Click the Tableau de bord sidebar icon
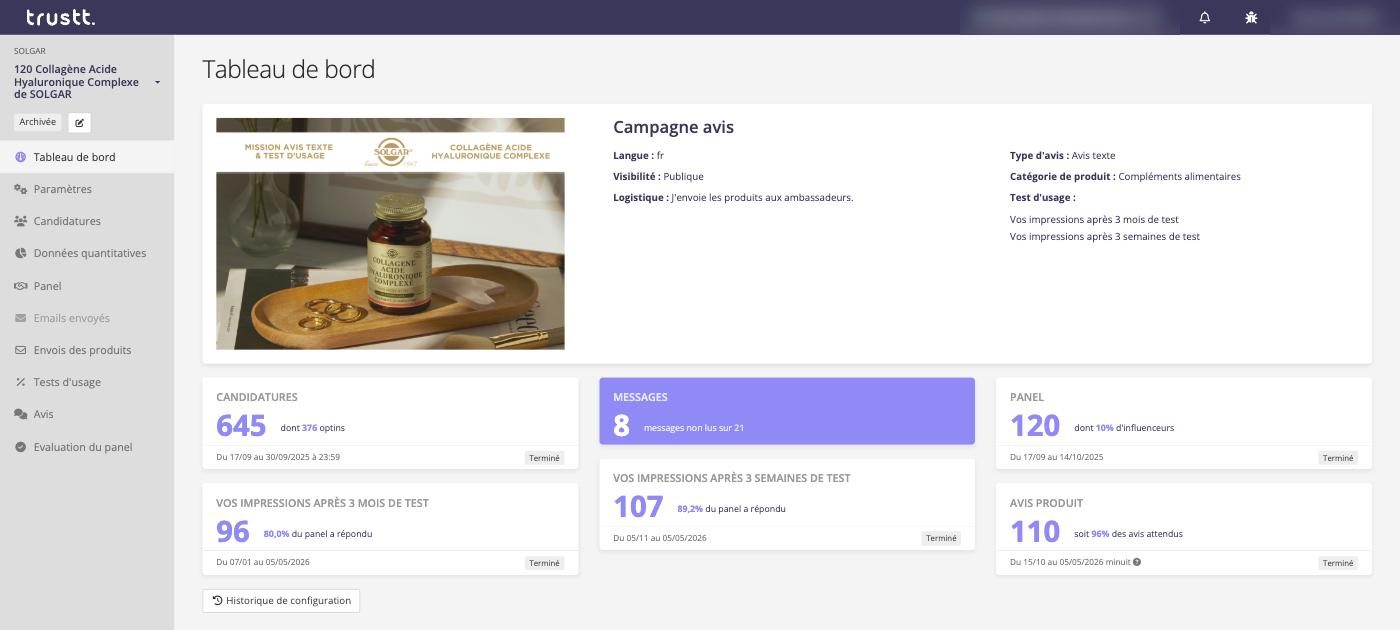The height and width of the screenshot is (630, 1400). (x=20, y=157)
